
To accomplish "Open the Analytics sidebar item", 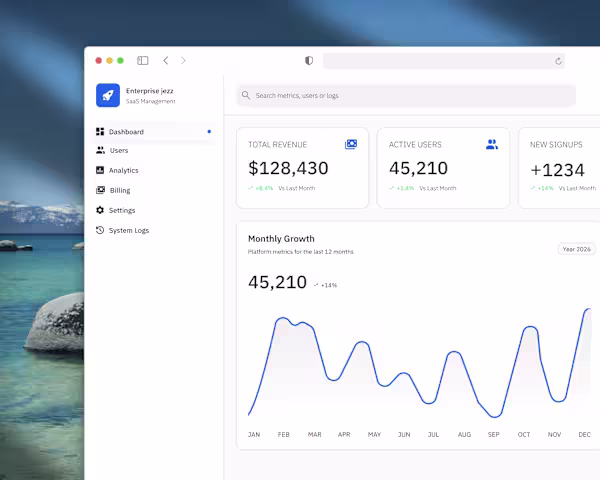I will 154,170.
